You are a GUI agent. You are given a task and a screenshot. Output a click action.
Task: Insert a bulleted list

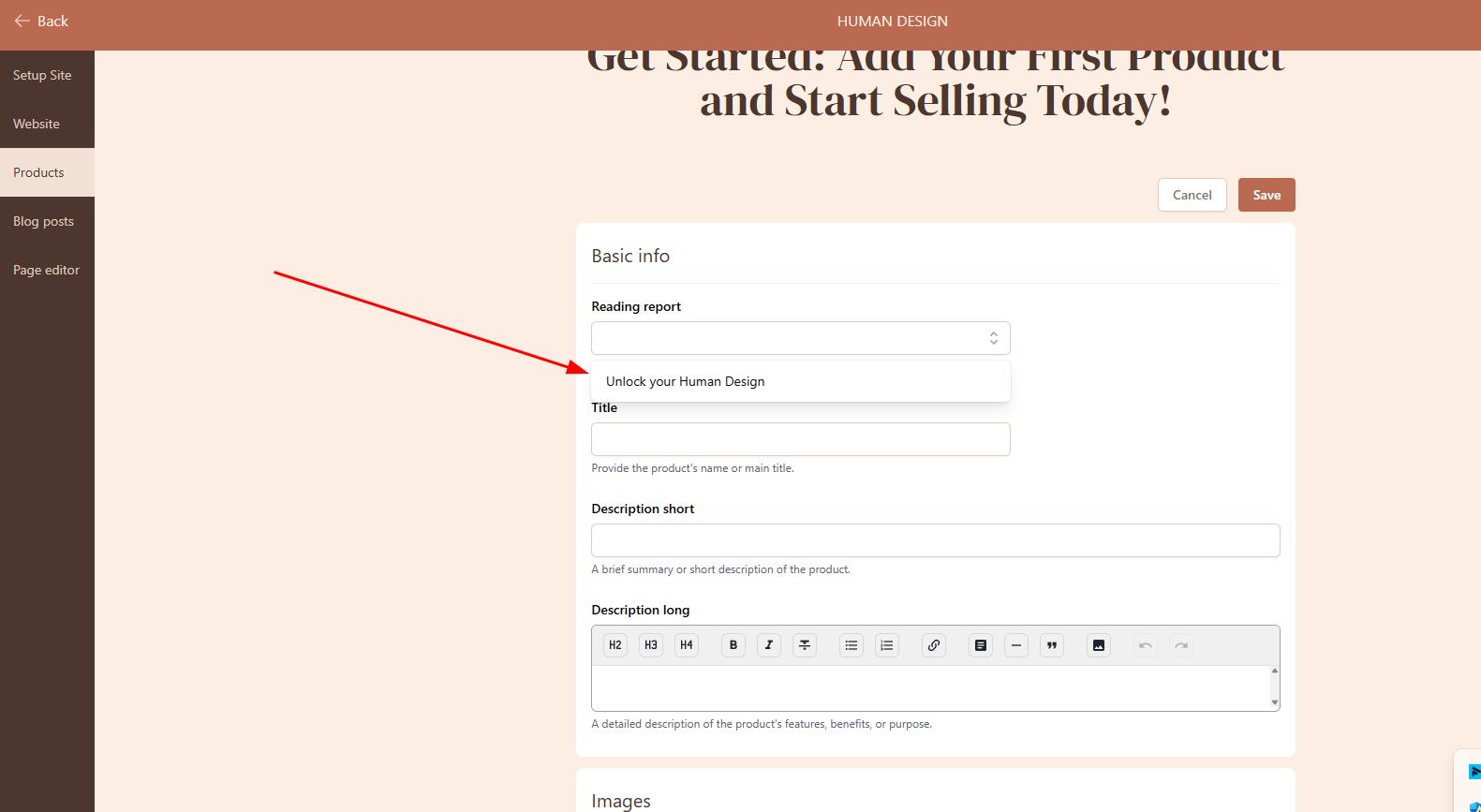[852, 645]
